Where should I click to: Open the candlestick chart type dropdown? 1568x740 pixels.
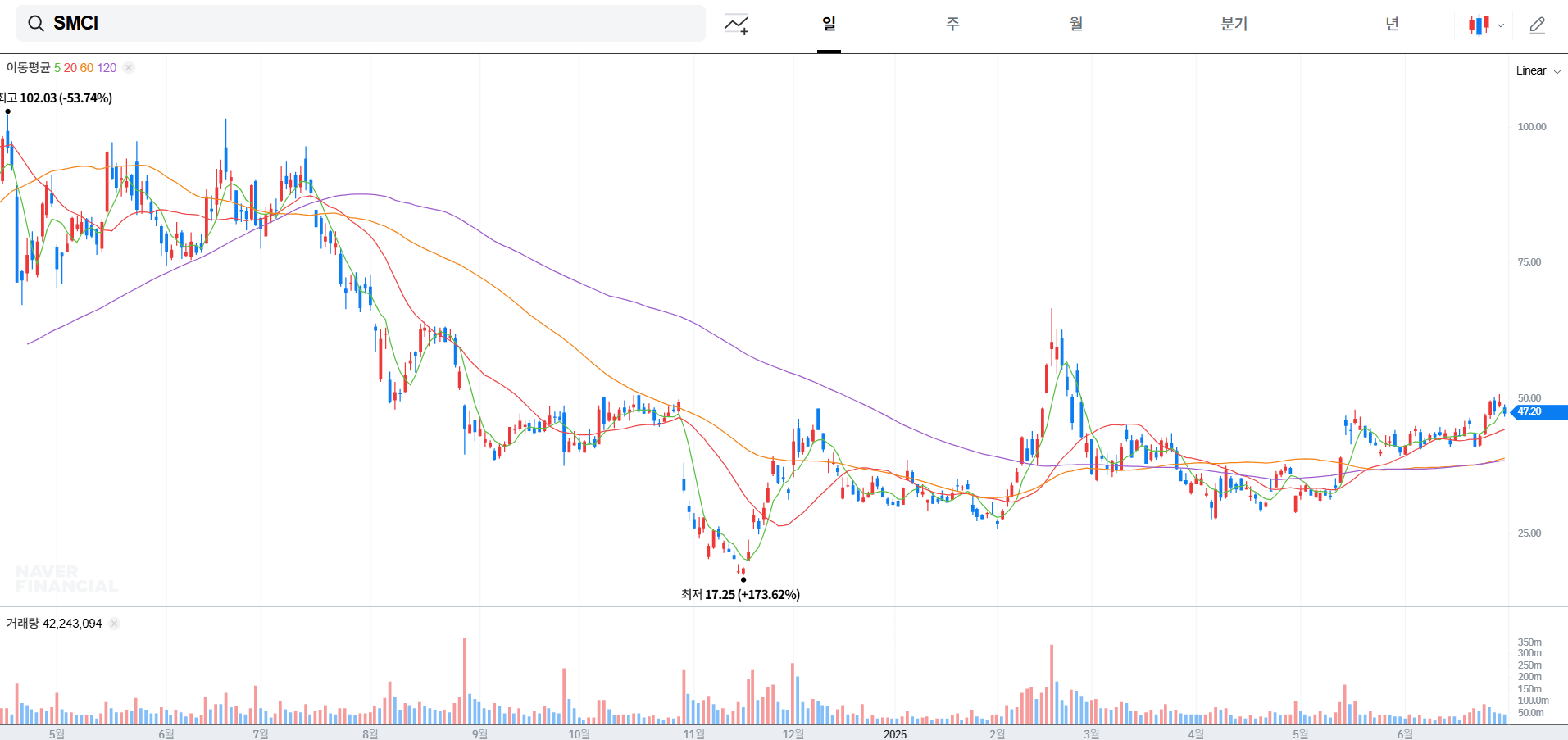(x=1486, y=25)
